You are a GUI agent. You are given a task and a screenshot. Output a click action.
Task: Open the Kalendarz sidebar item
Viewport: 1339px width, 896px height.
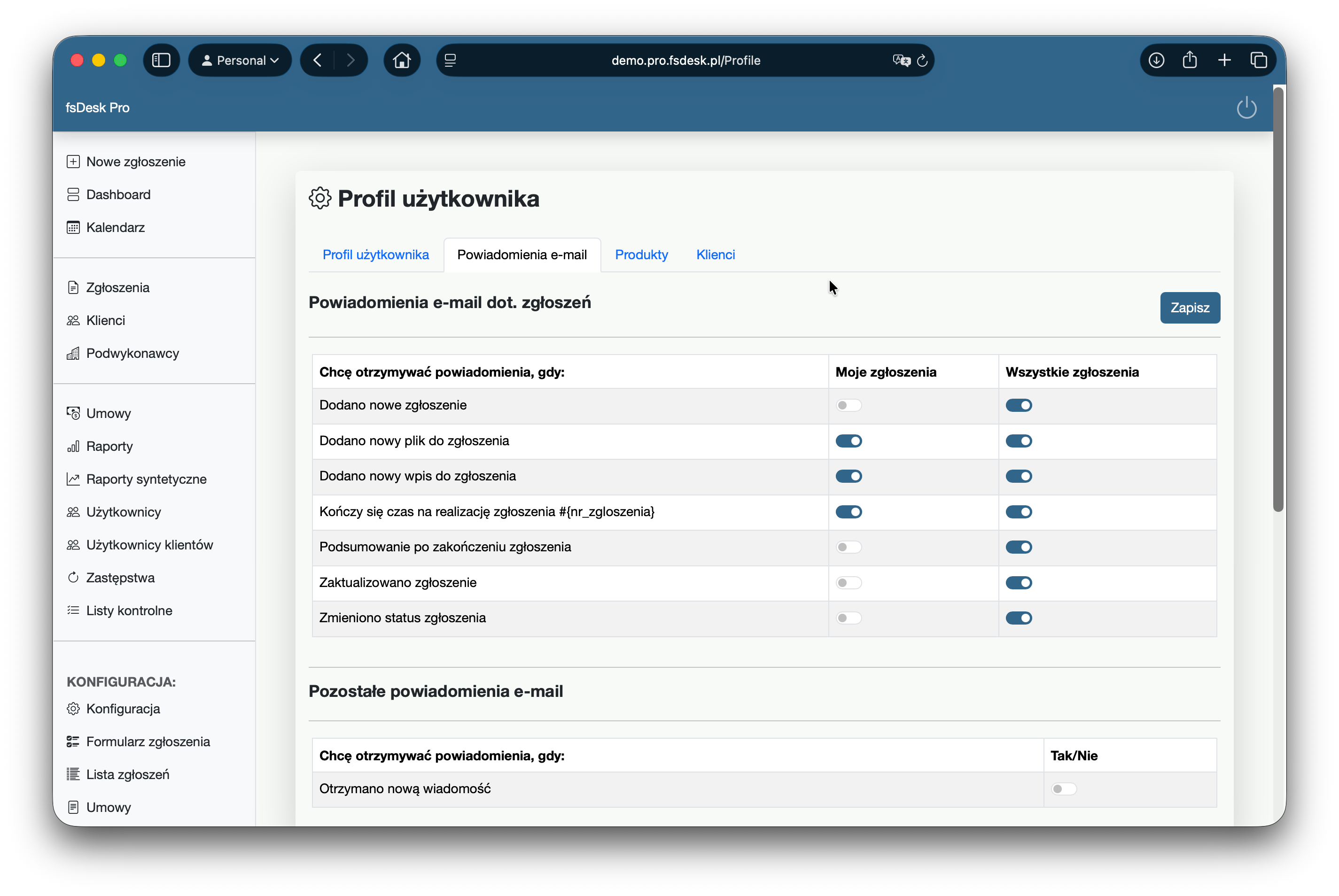click(115, 227)
